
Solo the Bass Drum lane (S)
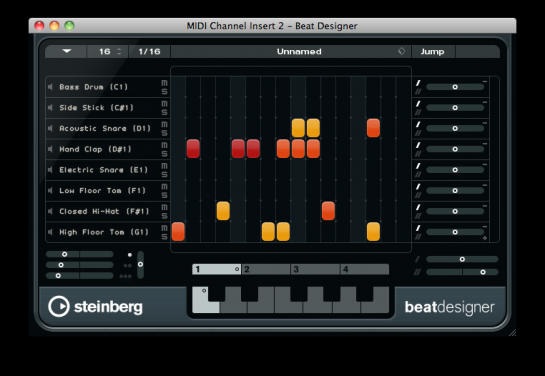click(164, 91)
